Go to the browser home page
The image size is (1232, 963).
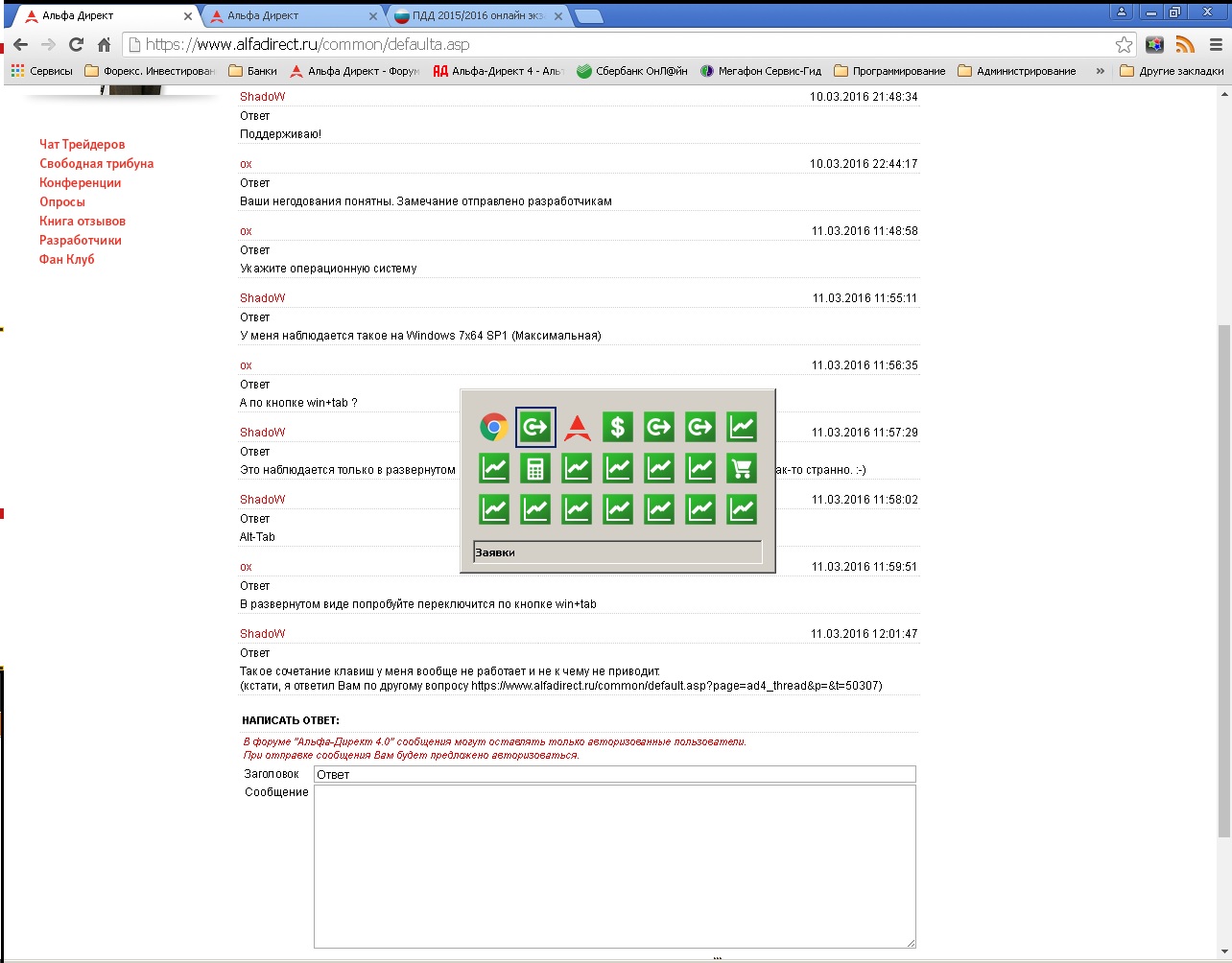pos(105,44)
